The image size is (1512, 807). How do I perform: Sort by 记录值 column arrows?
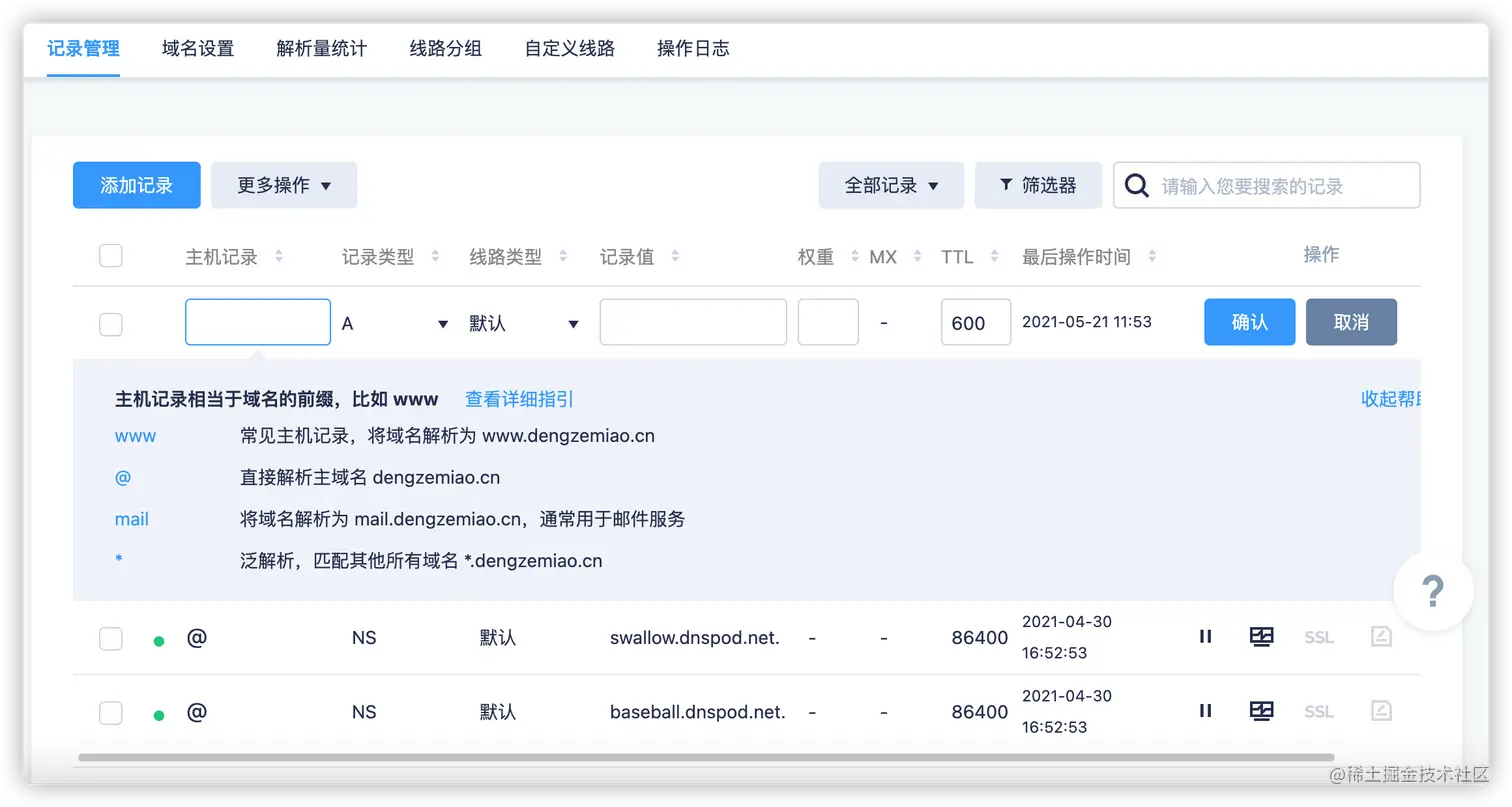pyautogui.click(x=675, y=257)
